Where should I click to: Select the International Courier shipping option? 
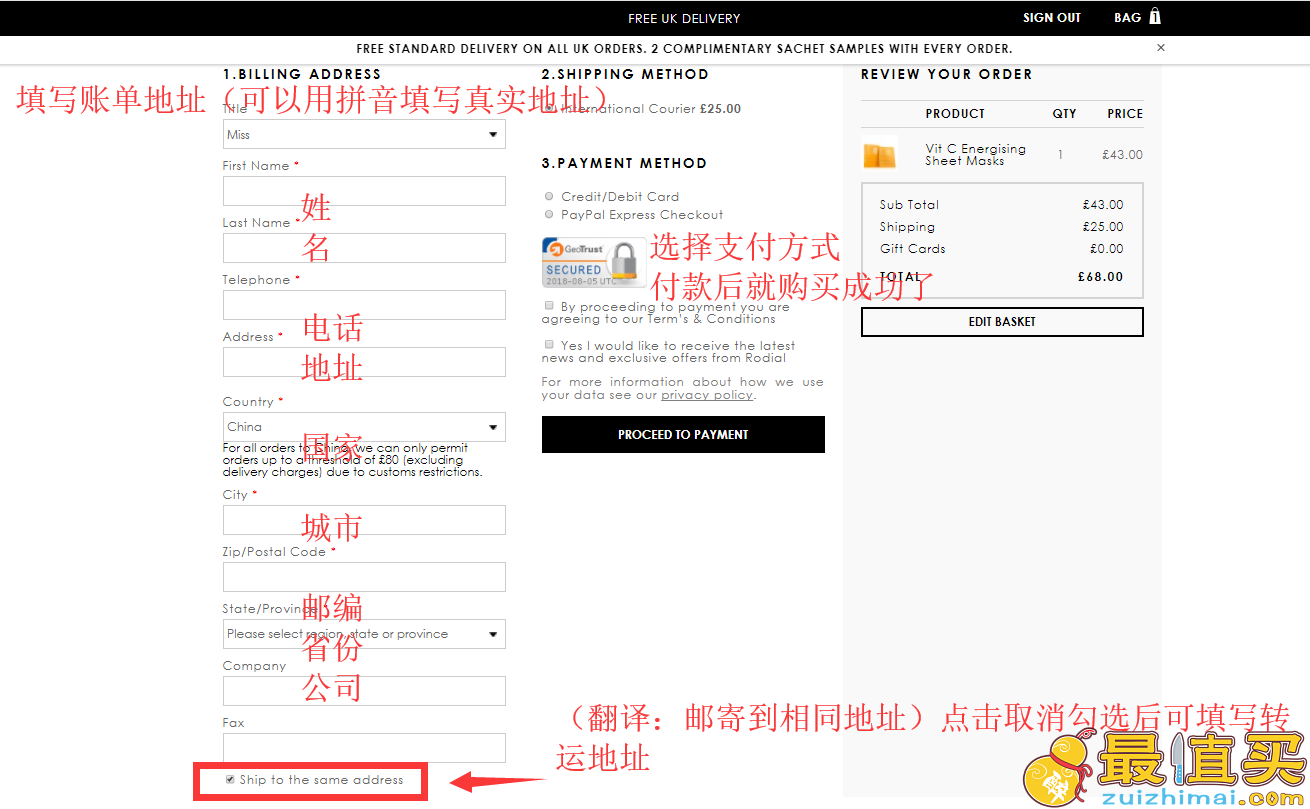click(x=549, y=109)
